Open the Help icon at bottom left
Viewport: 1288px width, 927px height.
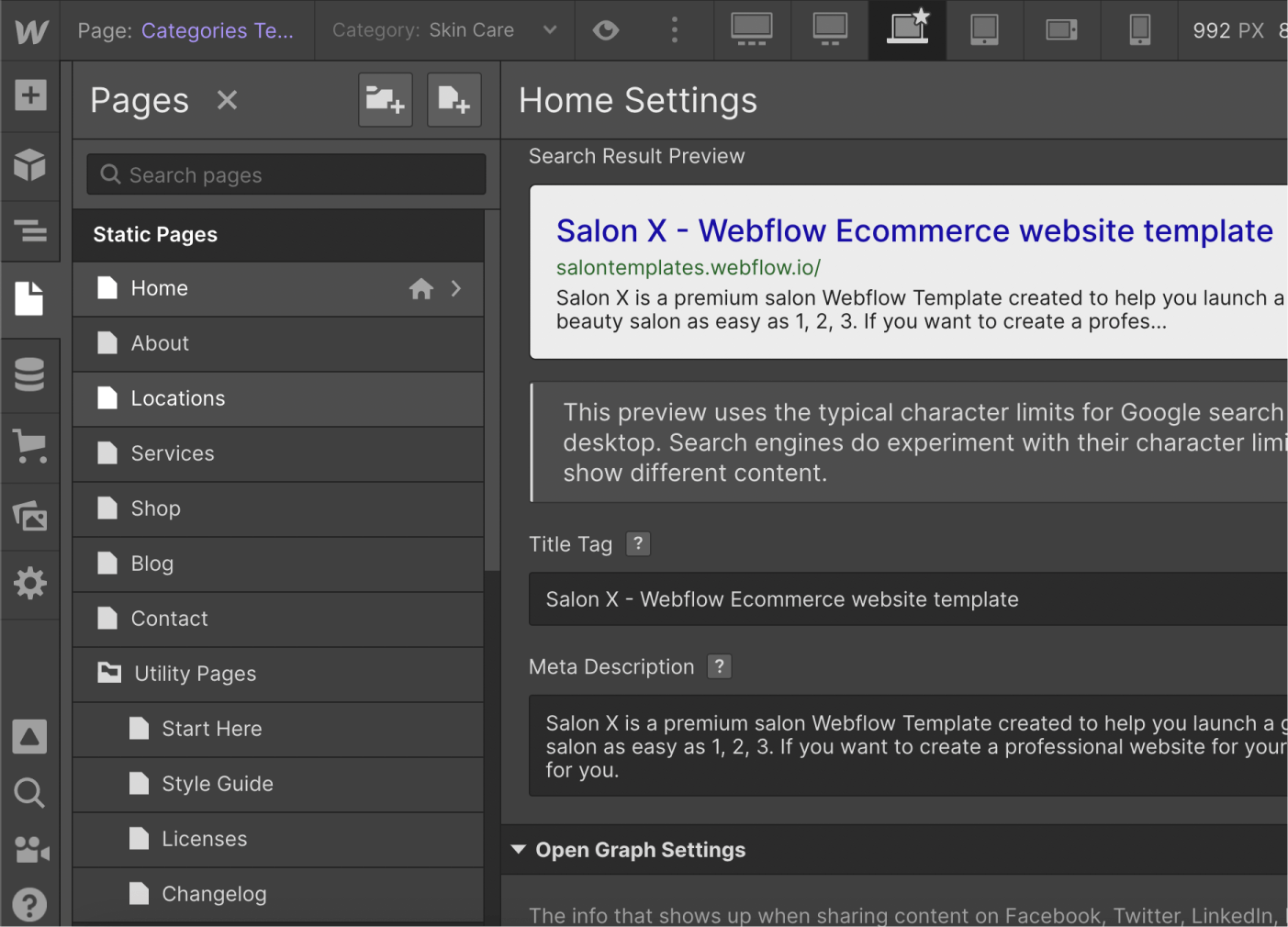click(x=29, y=904)
